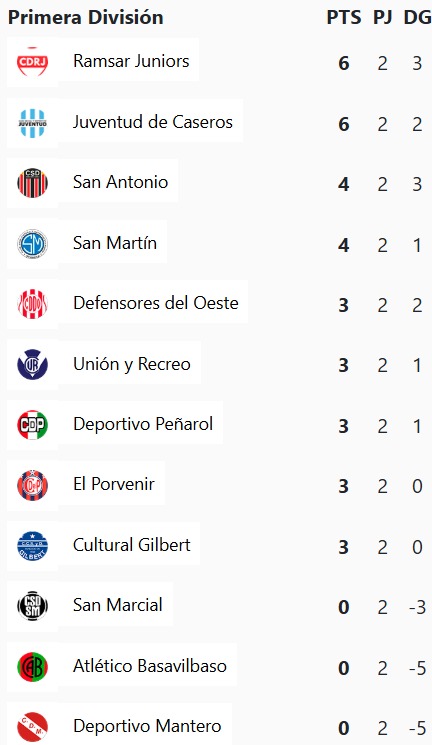Click the Ramsar Juniors CDRJ crest
432x745 pixels.
tap(32, 62)
